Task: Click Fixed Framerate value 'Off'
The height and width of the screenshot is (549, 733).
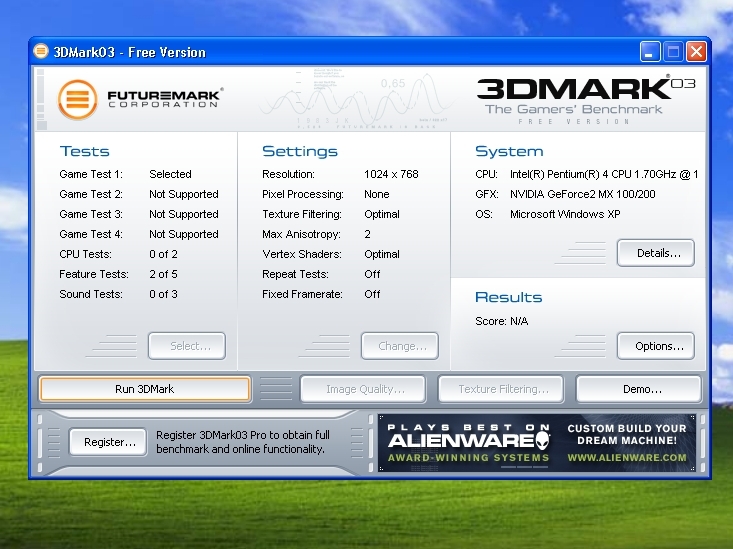Action: (372, 295)
